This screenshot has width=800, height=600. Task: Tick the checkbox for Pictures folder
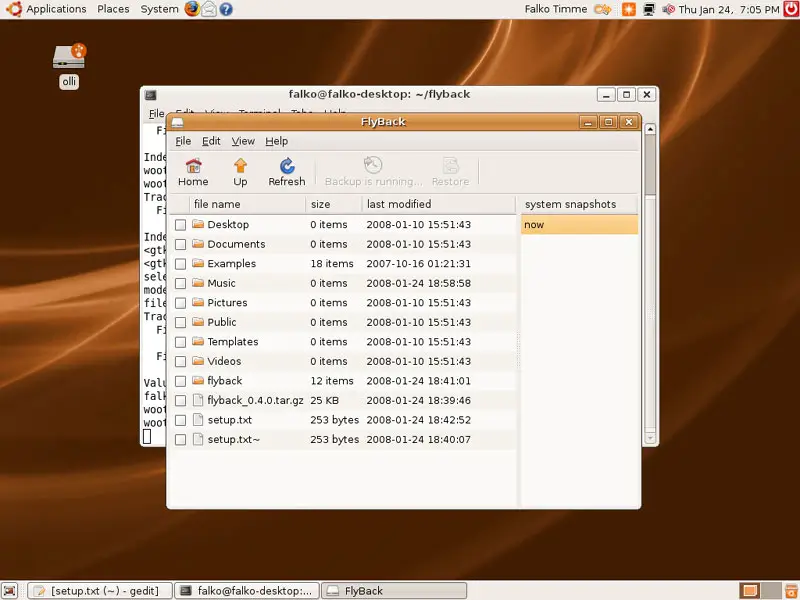(180, 303)
